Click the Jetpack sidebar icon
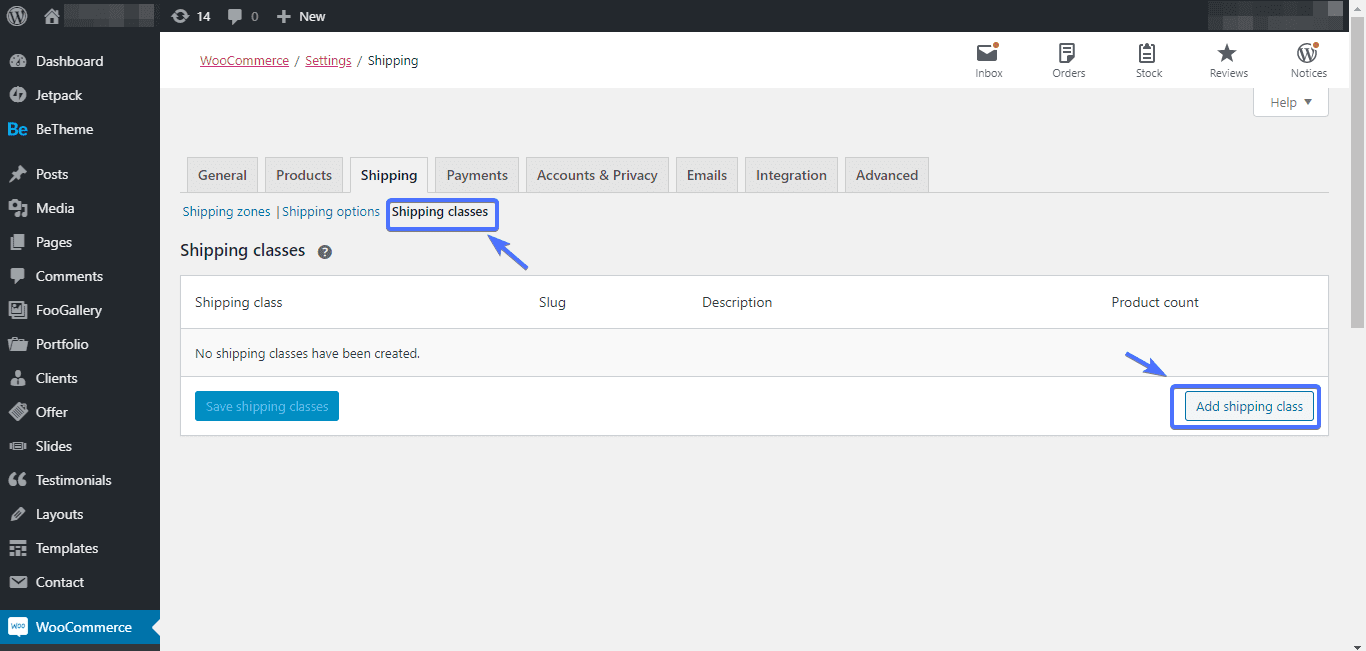The height and width of the screenshot is (651, 1366). pos(17,95)
